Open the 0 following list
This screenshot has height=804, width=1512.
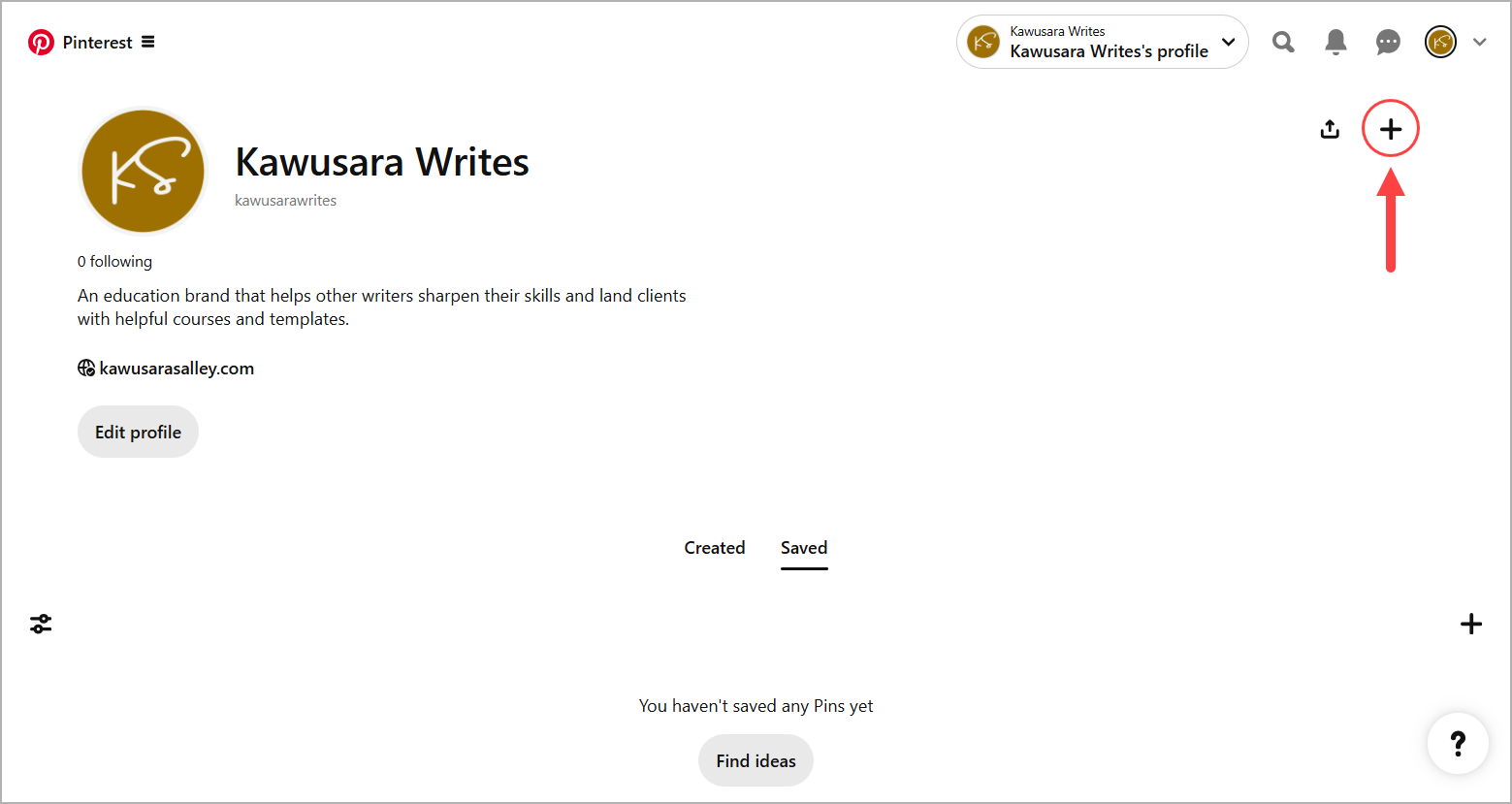[x=114, y=262]
